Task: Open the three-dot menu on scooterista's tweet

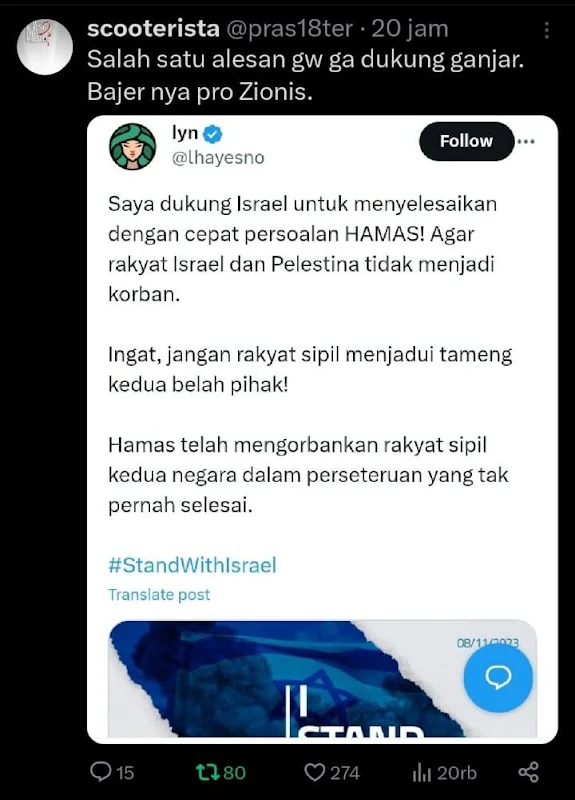Action: click(x=546, y=30)
